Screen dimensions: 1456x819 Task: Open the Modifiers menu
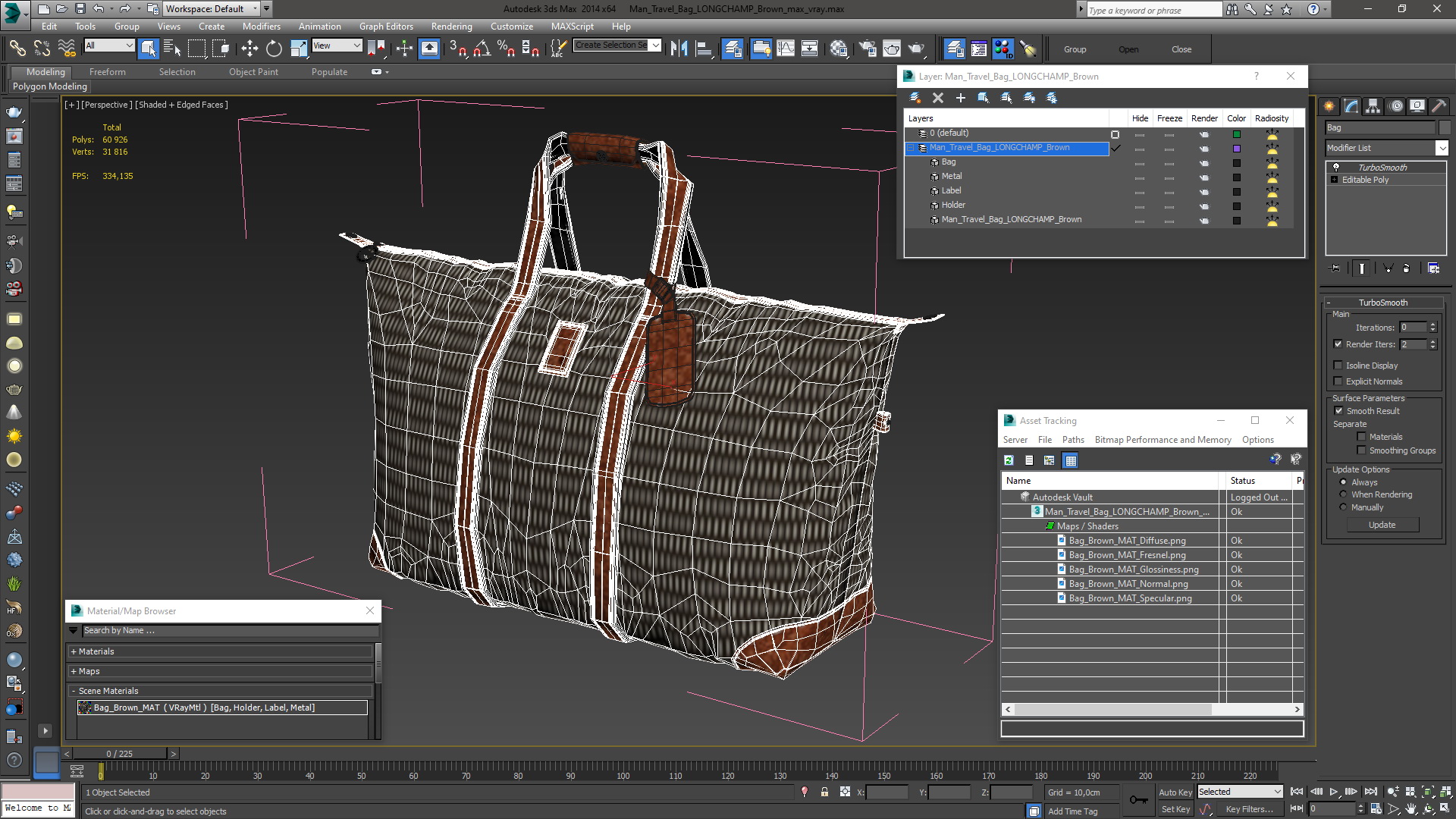[x=261, y=26]
